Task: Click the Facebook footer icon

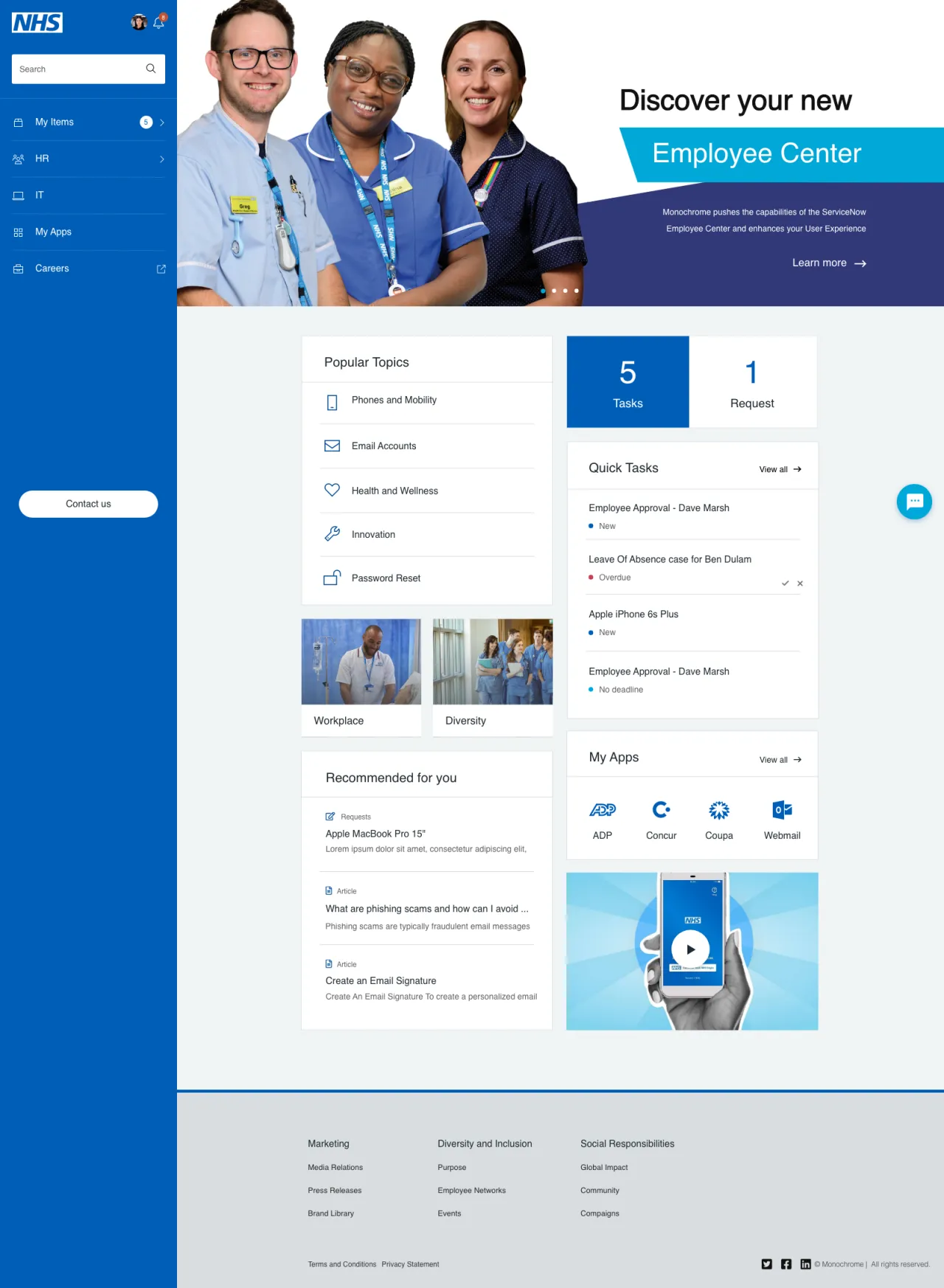Action: (786, 1264)
